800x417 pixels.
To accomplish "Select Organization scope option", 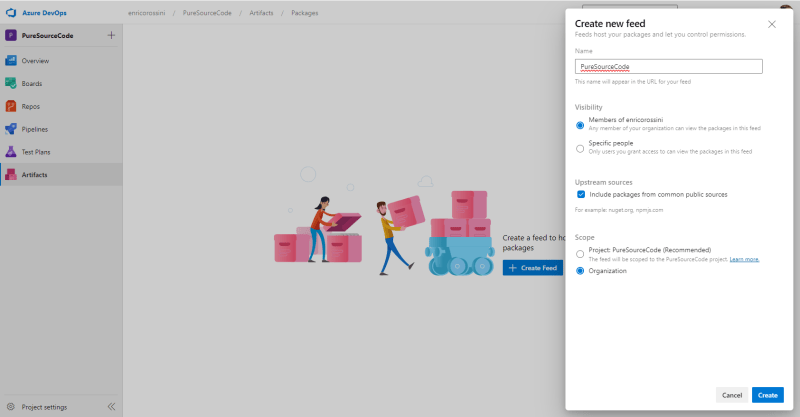I will click(580, 271).
